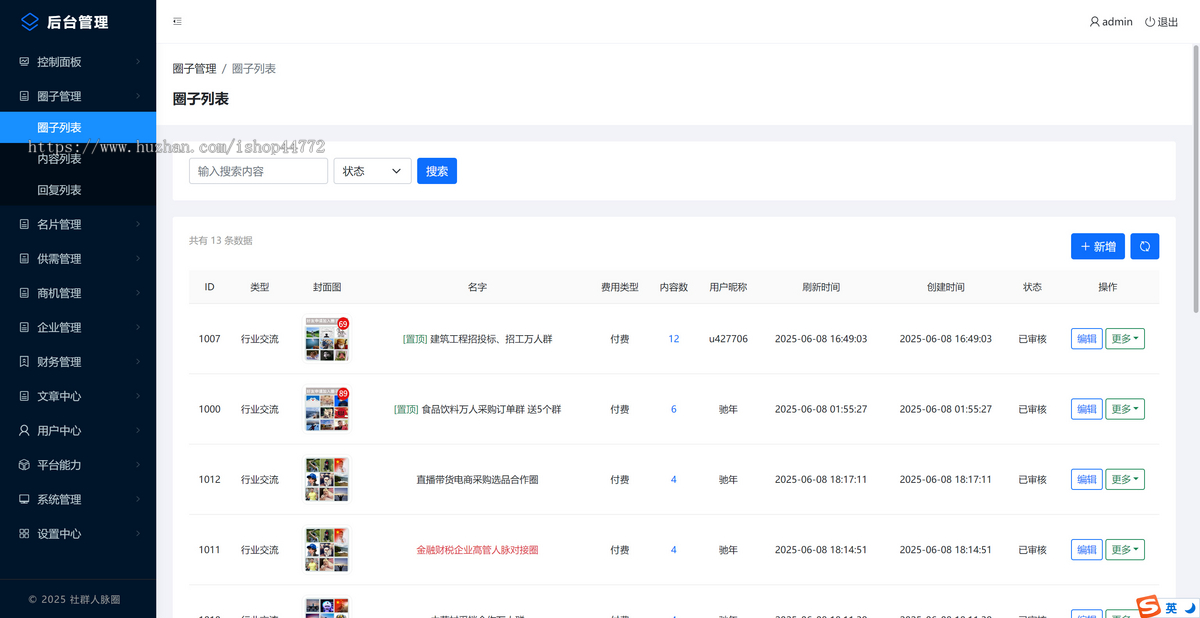
Task: Click red name 金融财税企业高管人脉对接圈
Action: tap(477, 550)
